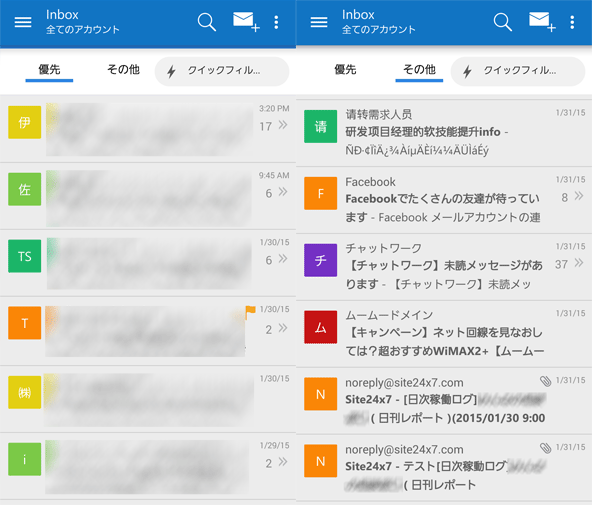
Task: Tap search icon in right Inbox screen
Action: 503,22
